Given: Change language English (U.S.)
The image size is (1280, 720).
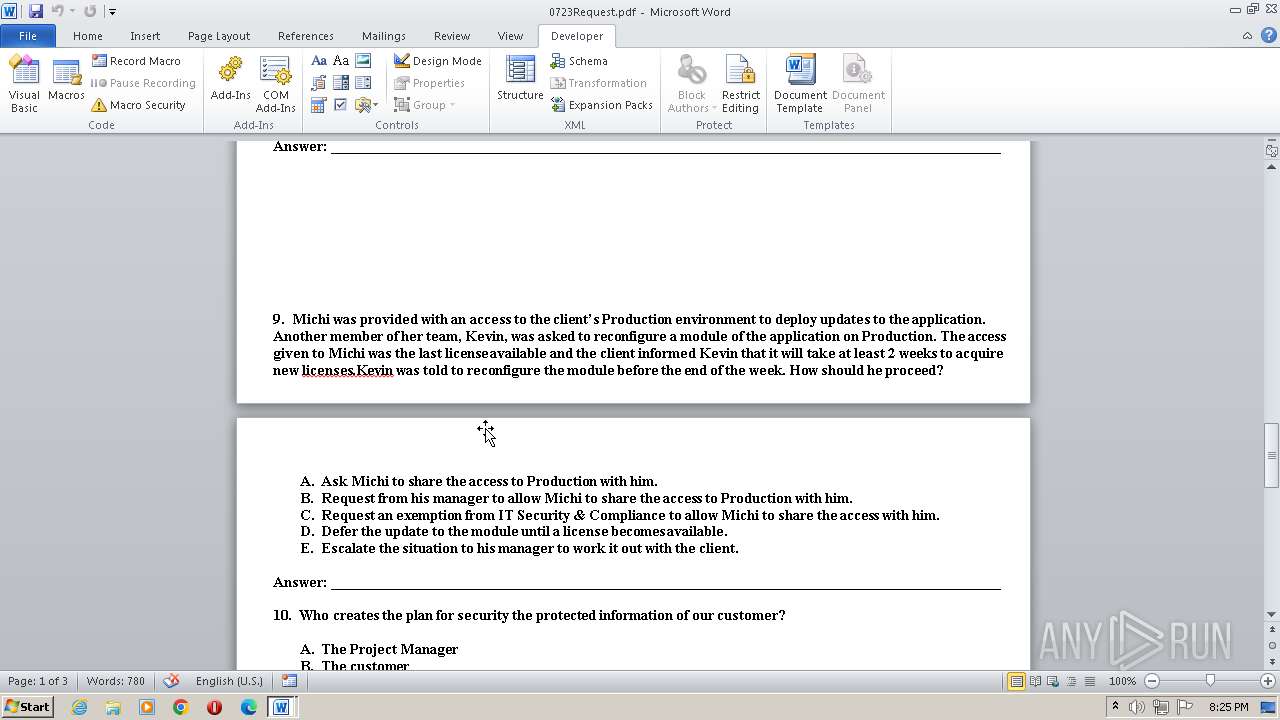Looking at the screenshot, I should coord(229,681).
